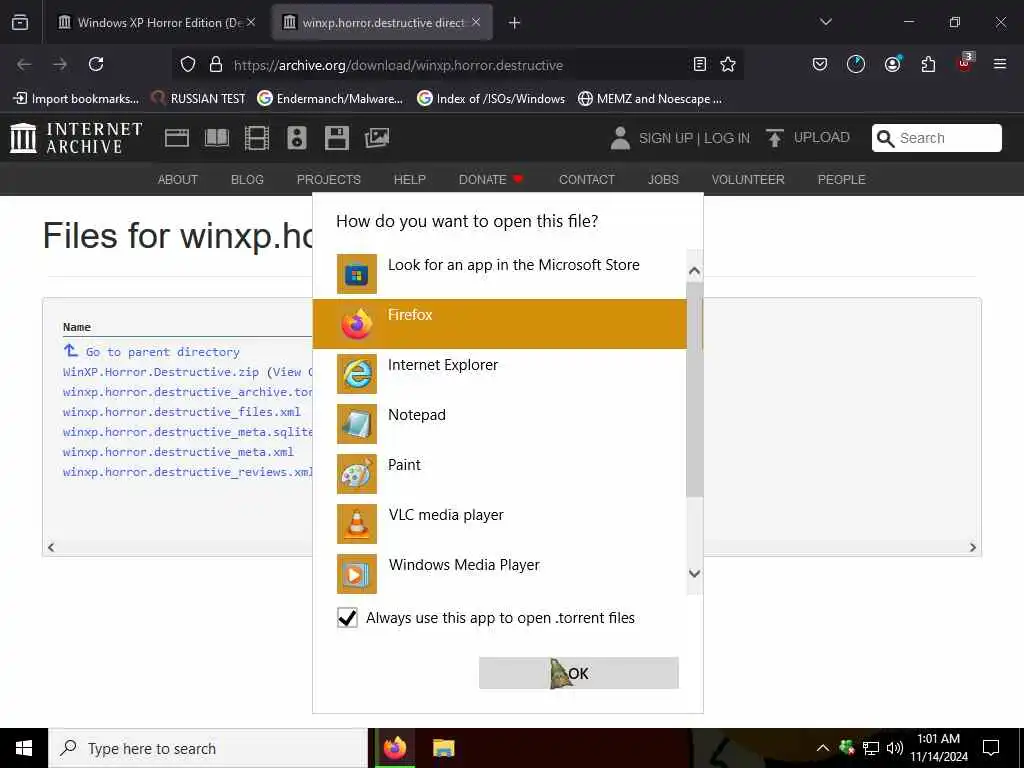Toggle reader view icon in address bar
Image resolution: width=1024 pixels, height=768 pixels.
coord(699,64)
